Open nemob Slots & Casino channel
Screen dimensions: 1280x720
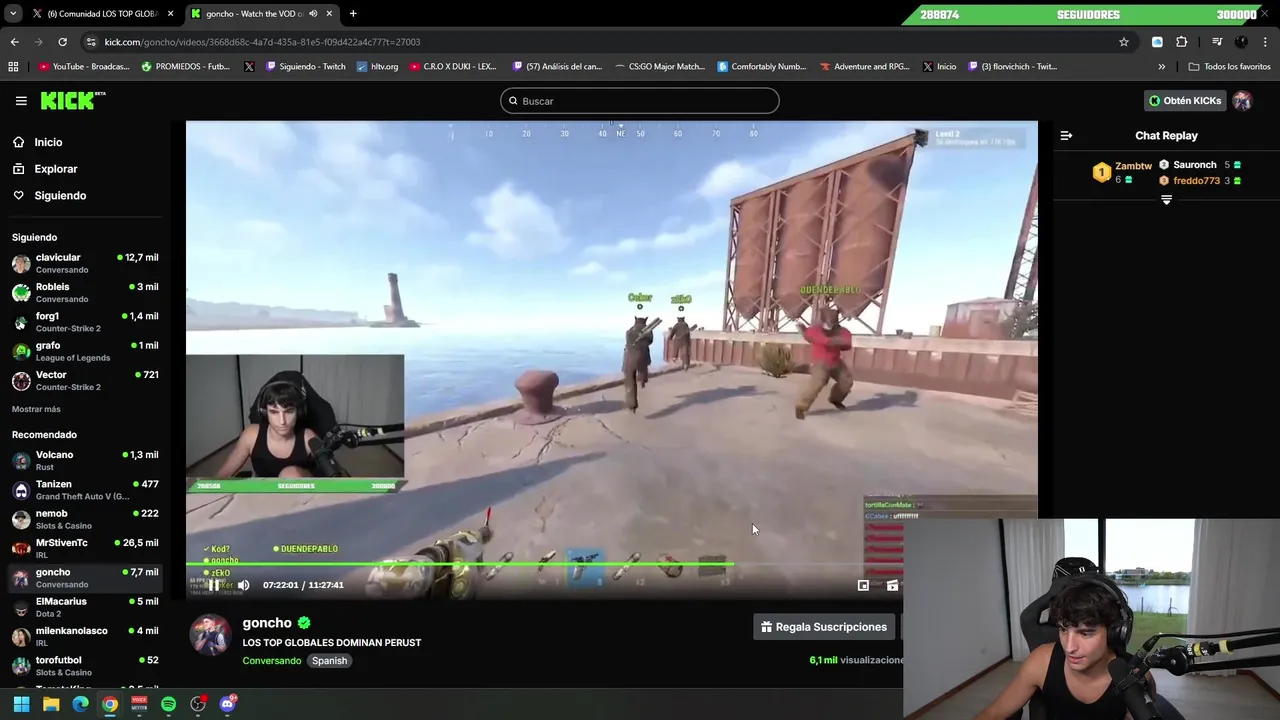85,519
